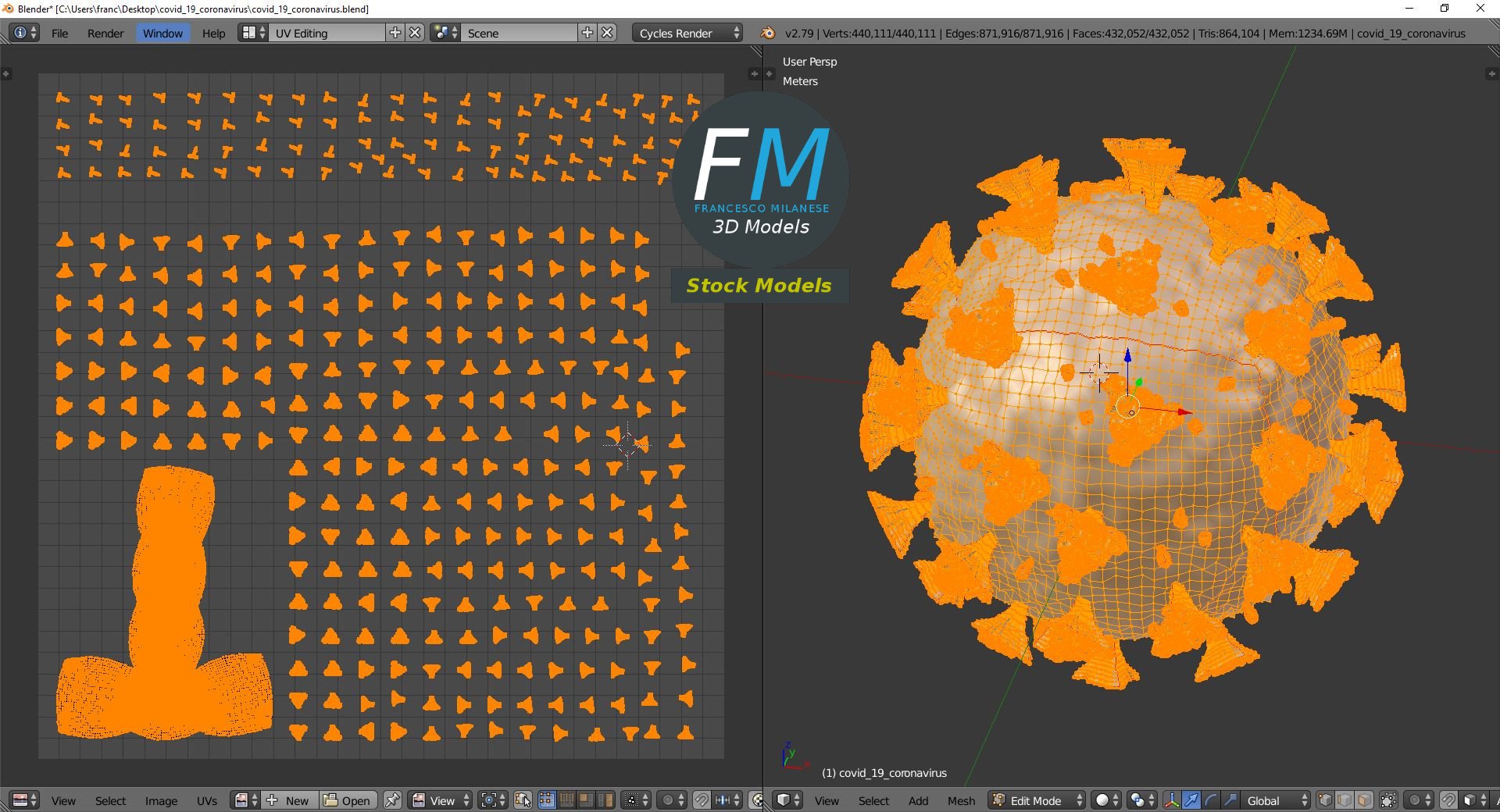Click the red X axis manipulator arrow
Screen dimensions: 1500x812
pyautogui.click(x=1185, y=411)
